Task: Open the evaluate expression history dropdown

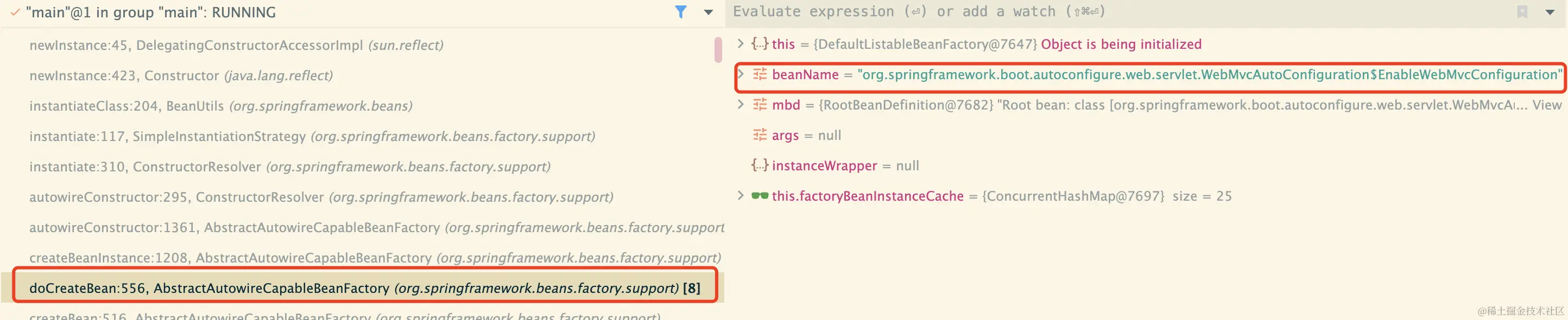Action: point(1550,11)
